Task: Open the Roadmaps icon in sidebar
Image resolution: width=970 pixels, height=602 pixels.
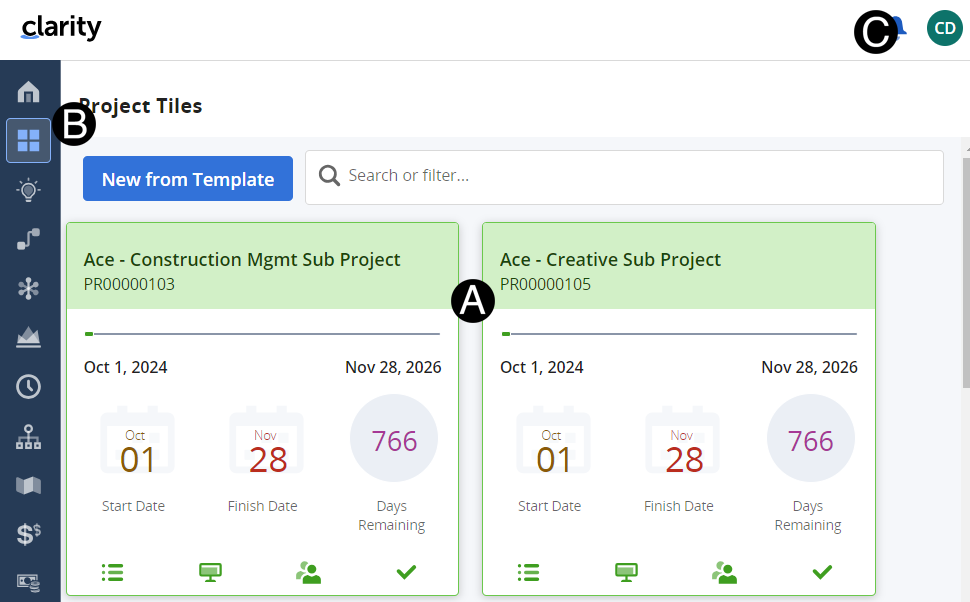Action: 29,239
